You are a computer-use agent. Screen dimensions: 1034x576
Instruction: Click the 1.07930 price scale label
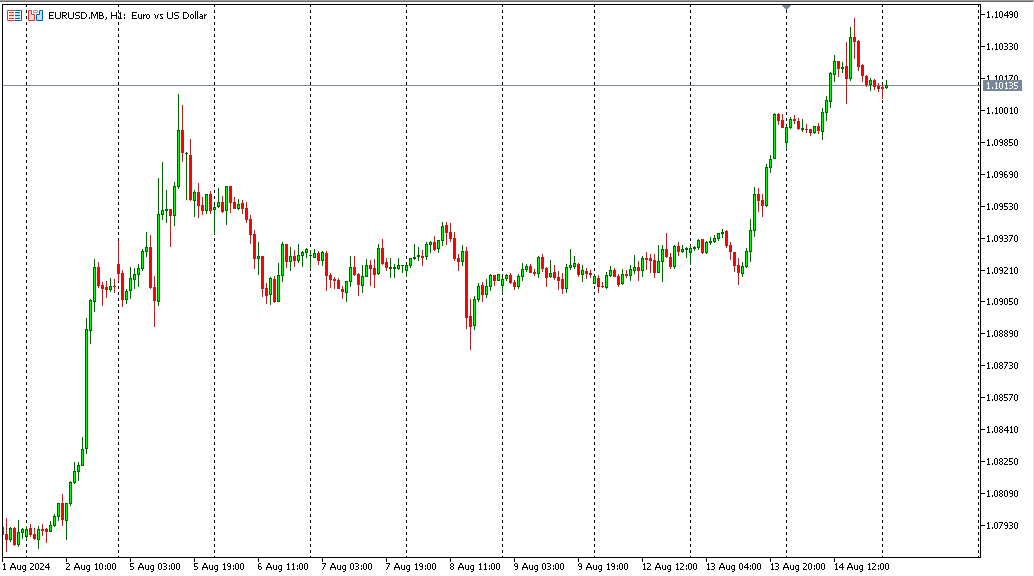click(1002, 525)
